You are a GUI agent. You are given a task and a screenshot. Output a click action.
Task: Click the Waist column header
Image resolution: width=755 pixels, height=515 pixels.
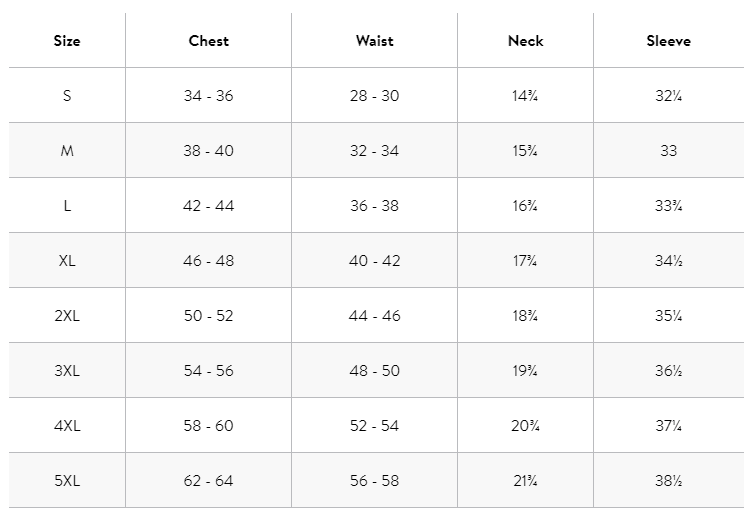point(374,41)
